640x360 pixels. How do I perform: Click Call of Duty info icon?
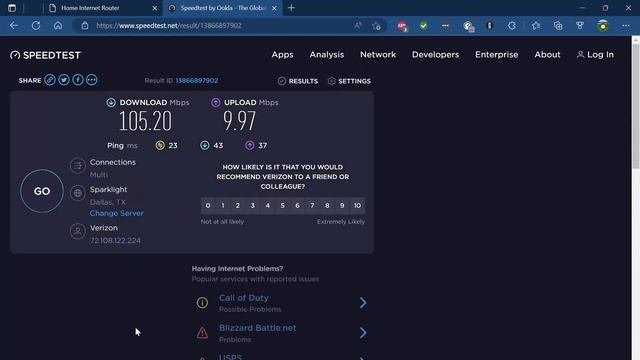pyautogui.click(x=202, y=303)
